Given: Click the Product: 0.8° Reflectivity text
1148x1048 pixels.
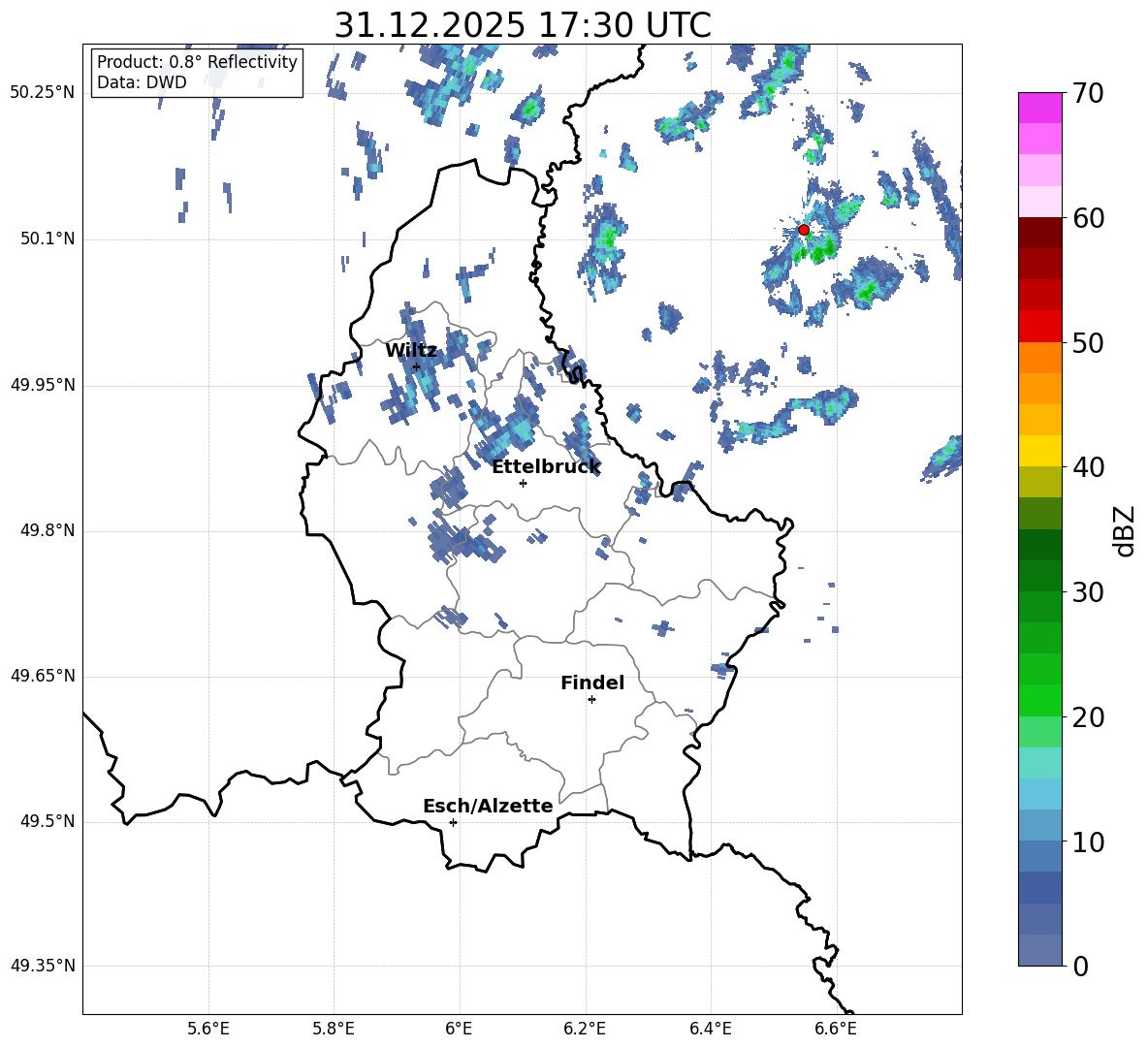Looking at the screenshot, I should 197,62.
